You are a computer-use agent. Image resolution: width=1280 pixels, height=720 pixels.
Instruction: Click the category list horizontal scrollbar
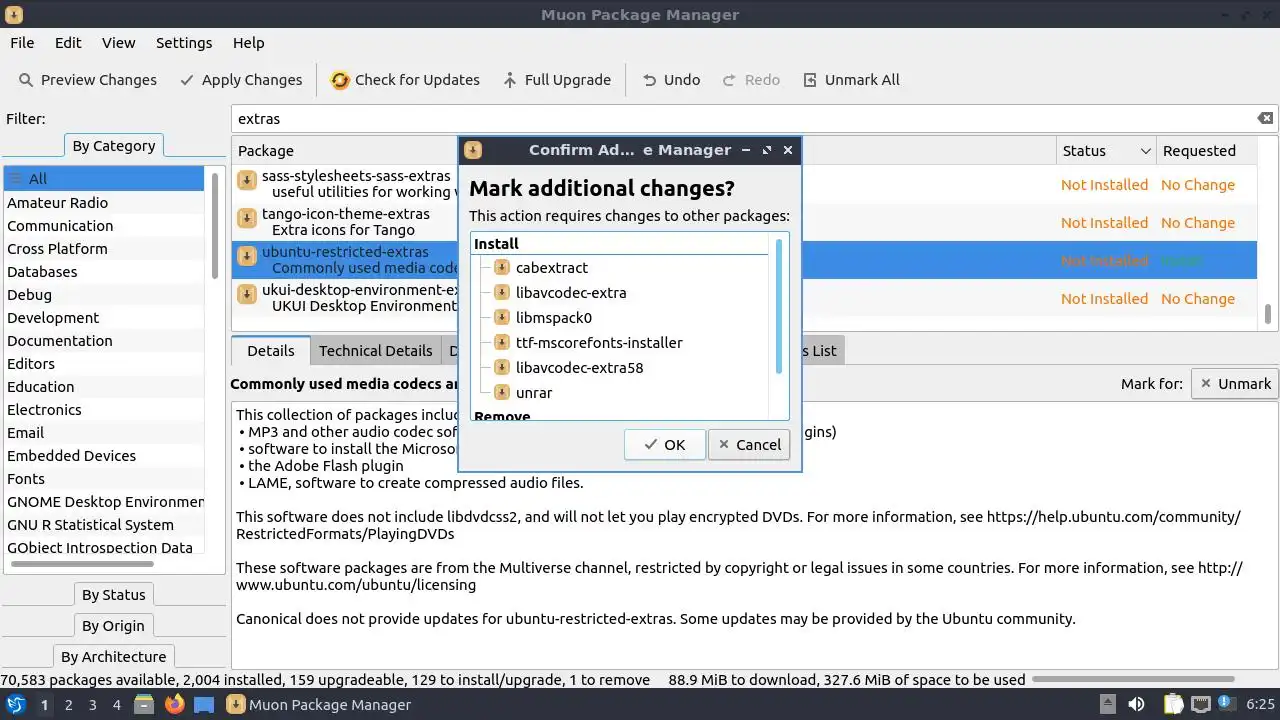click(x=82, y=565)
